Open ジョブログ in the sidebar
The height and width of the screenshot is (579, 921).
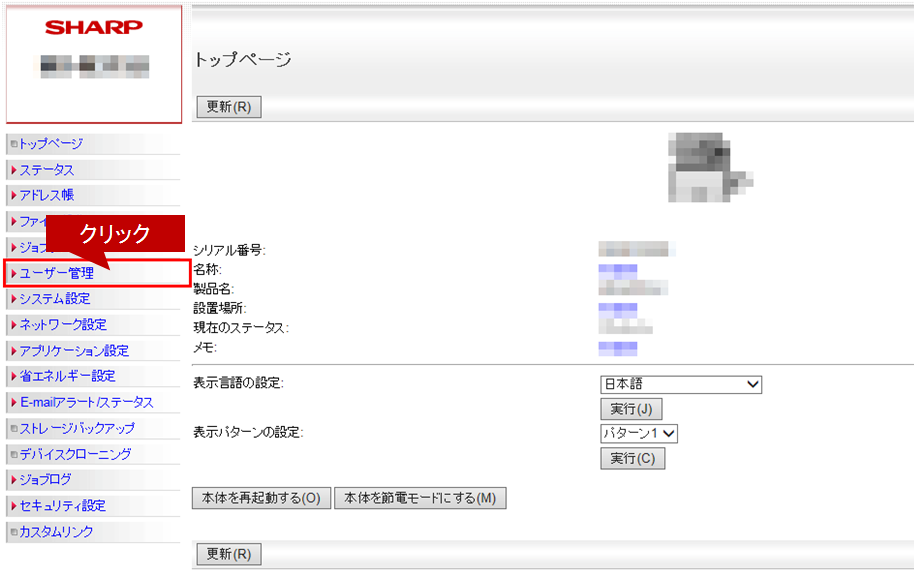[46, 480]
